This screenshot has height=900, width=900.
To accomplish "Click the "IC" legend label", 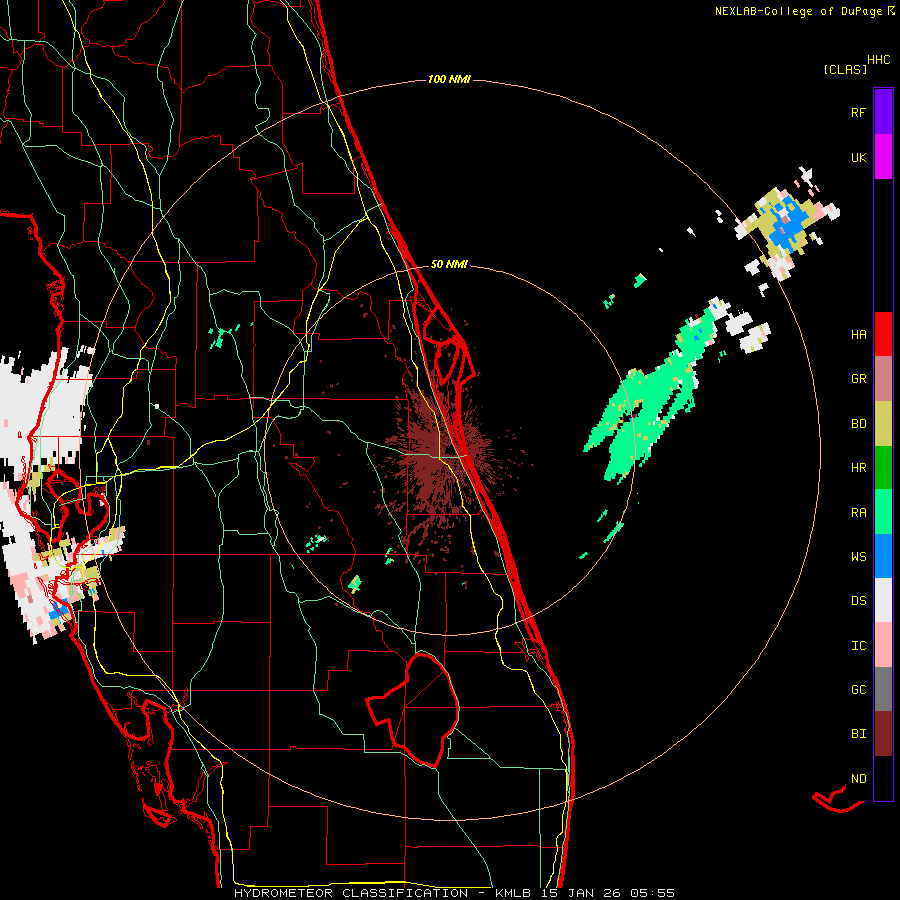I will [858, 645].
